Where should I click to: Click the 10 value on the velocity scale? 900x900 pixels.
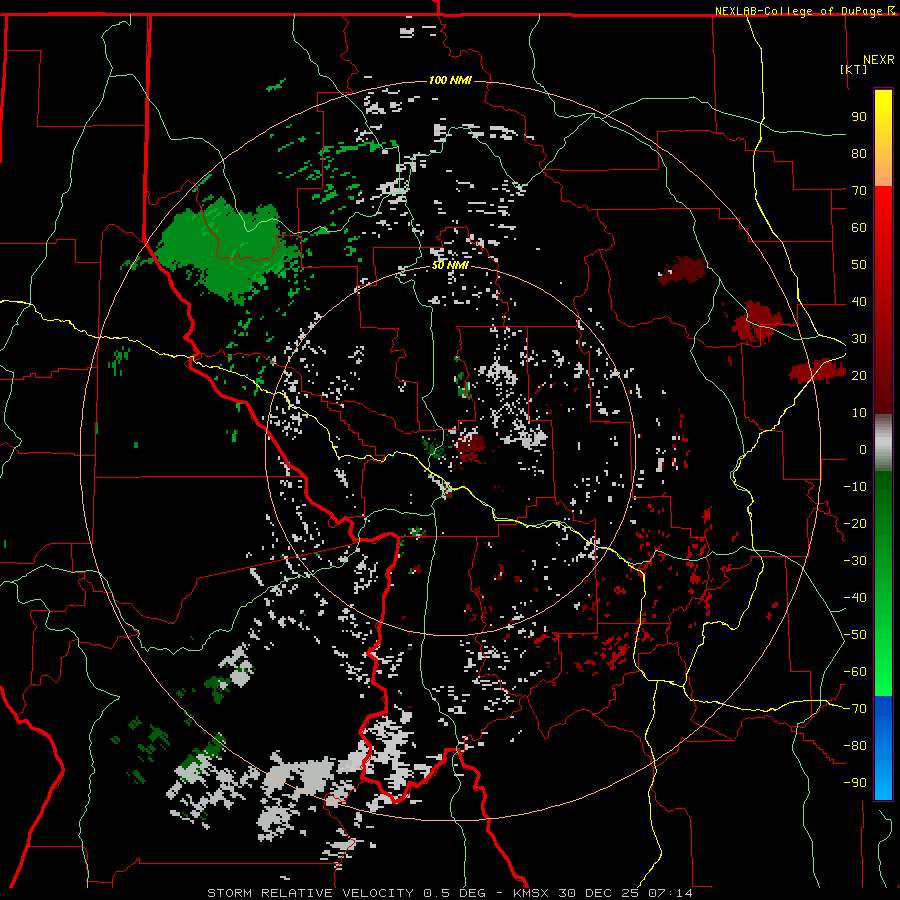click(x=859, y=413)
